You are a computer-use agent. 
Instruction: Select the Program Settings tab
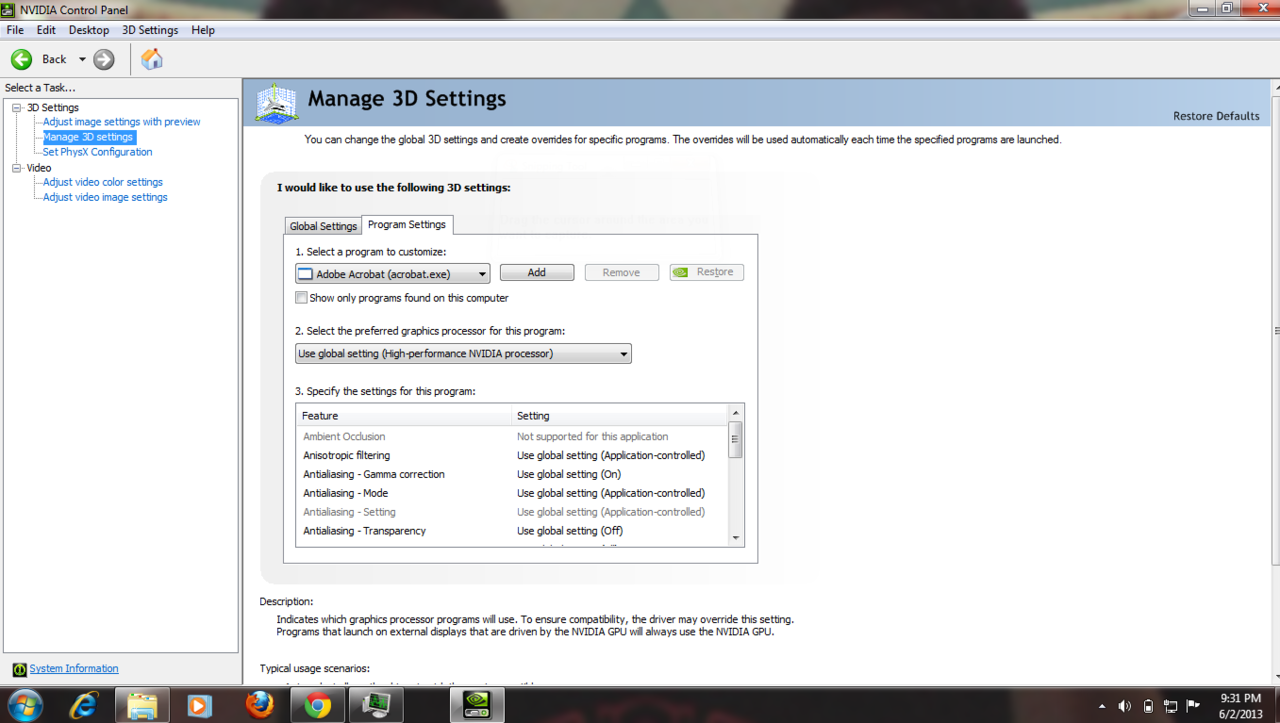tap(407, 224)
